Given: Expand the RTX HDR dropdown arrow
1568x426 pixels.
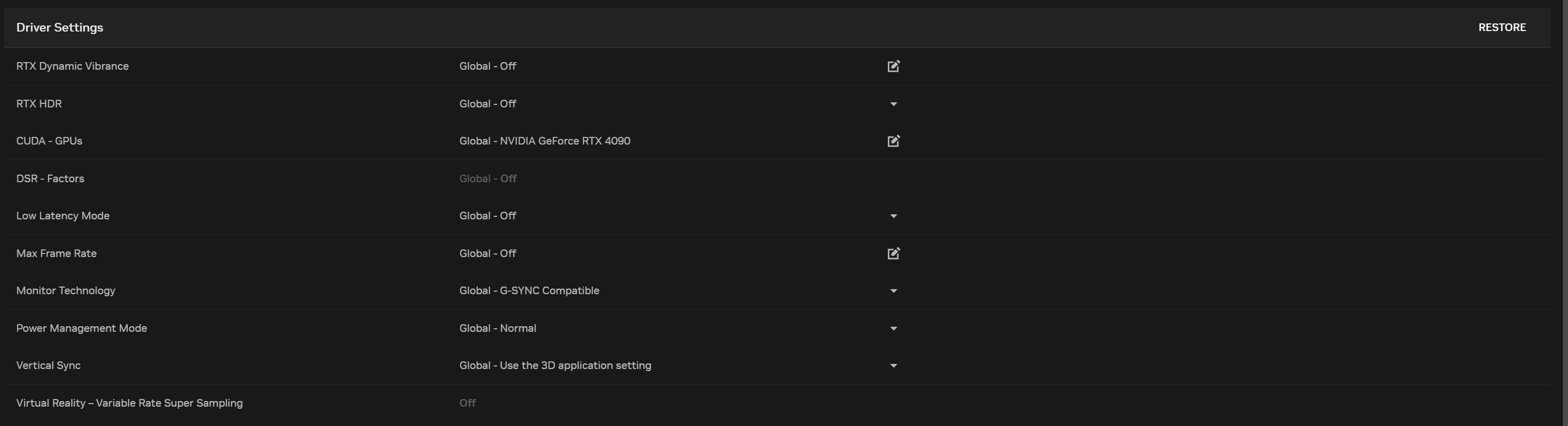Looking at the screenshot, I should point(893,104).
